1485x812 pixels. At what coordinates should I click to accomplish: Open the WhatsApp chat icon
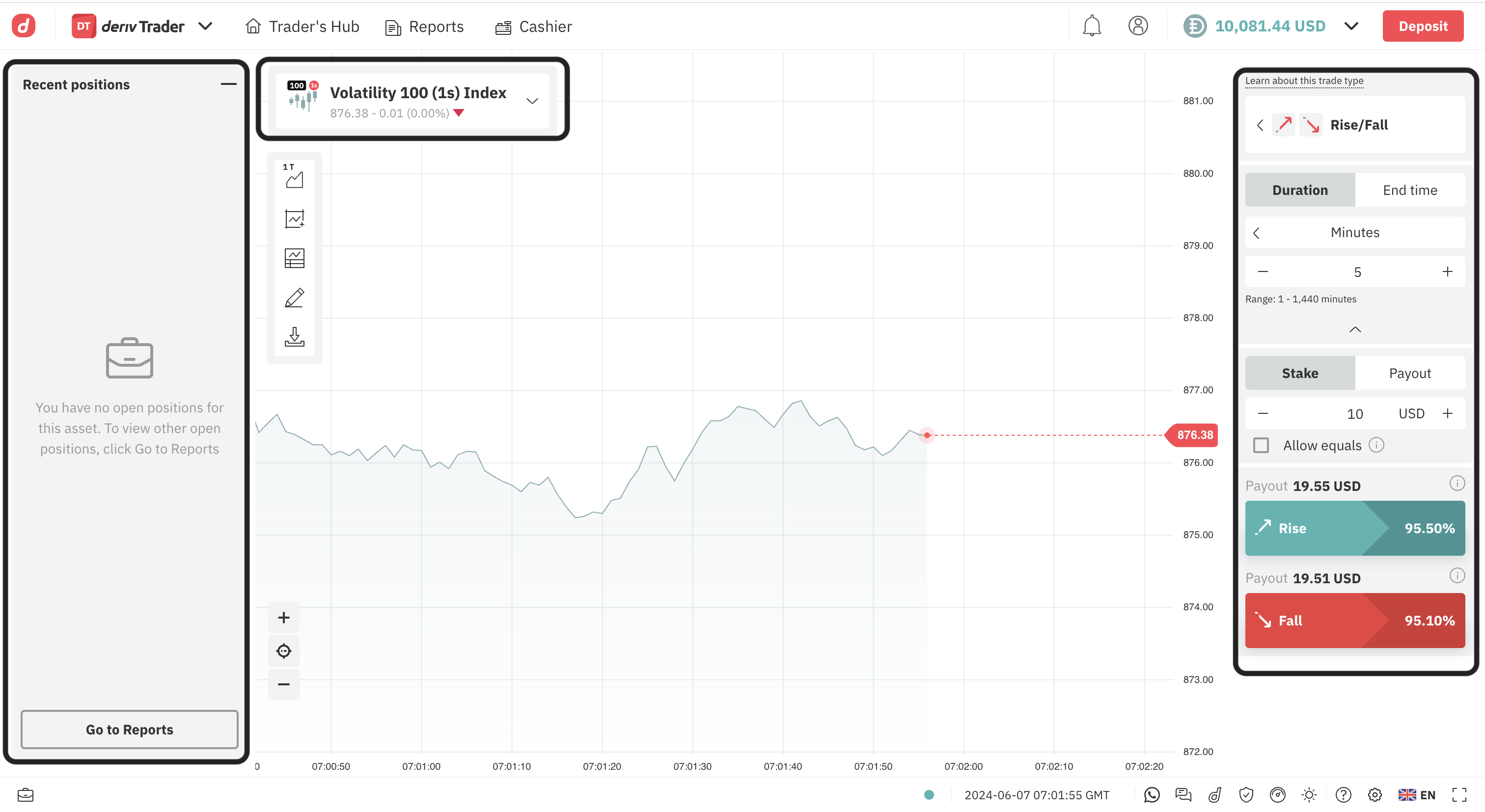pyautogui.click(x=1151, y=795)
